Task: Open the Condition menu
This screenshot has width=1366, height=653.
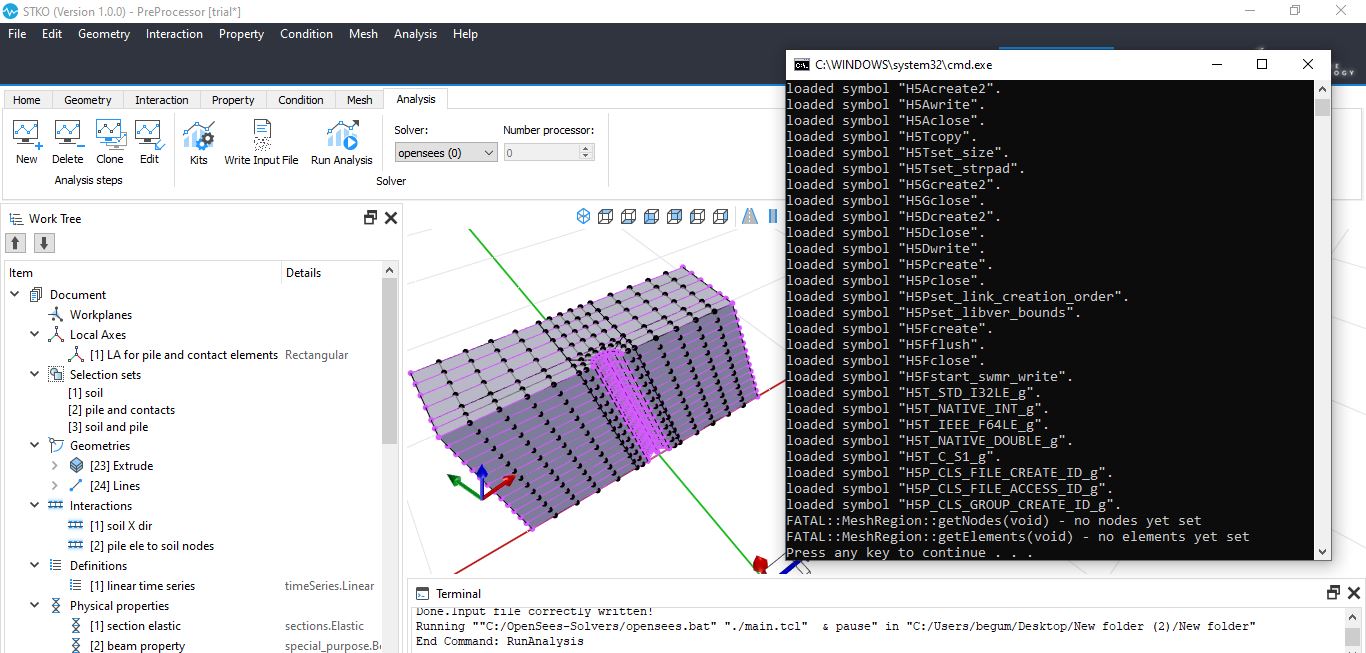Action: pyautogui.click(x=306, y=34)
